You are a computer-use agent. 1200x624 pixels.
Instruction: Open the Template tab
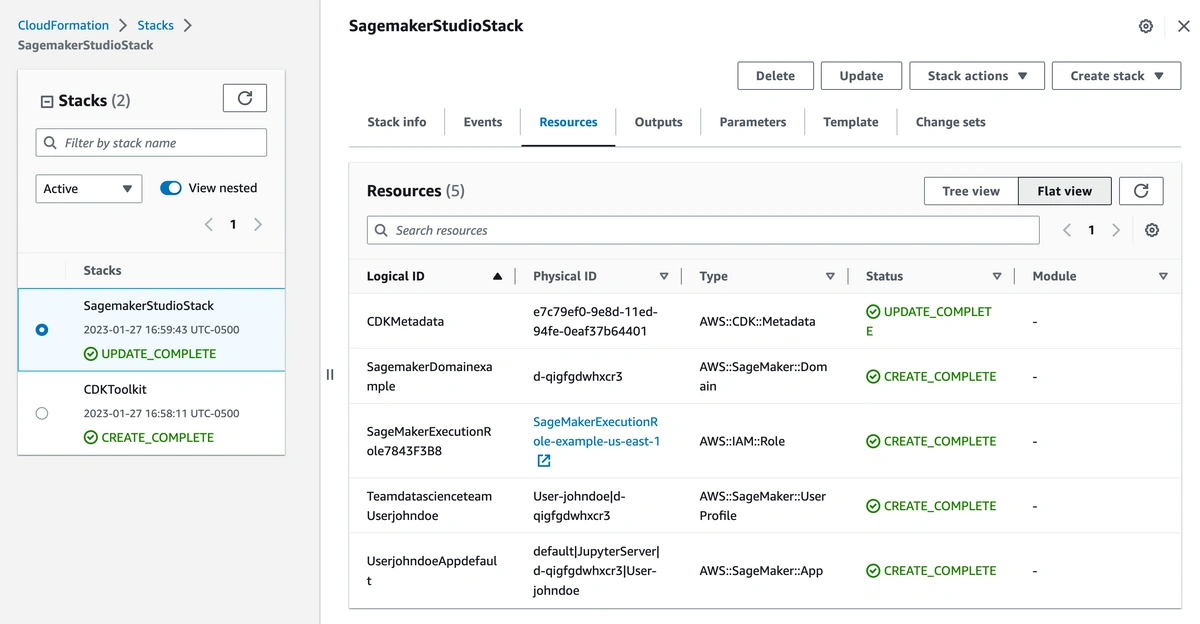[x=851, y=122]
